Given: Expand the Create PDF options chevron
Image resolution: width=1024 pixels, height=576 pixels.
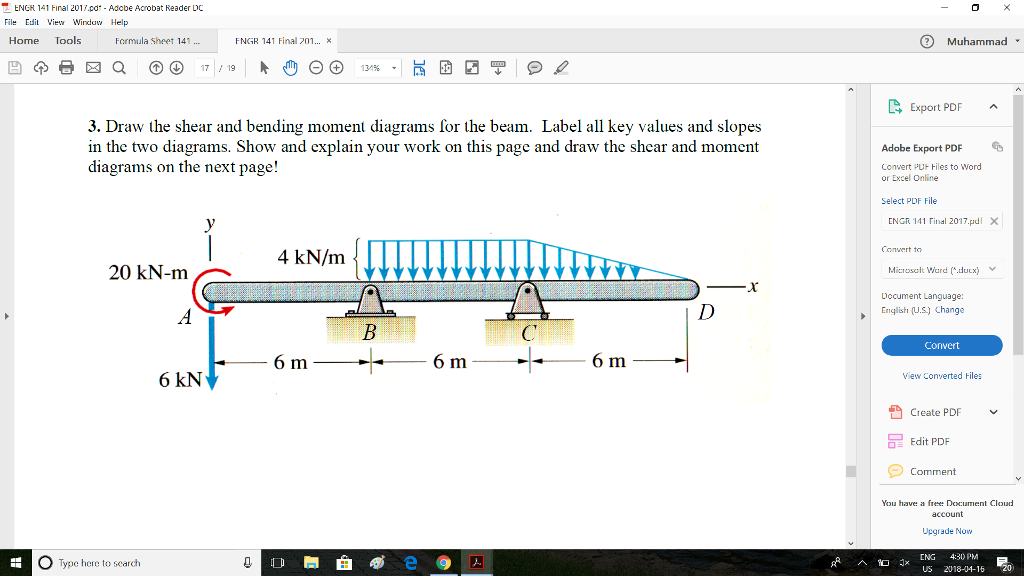Looking at the screenshot, I should tap(992, 411).
